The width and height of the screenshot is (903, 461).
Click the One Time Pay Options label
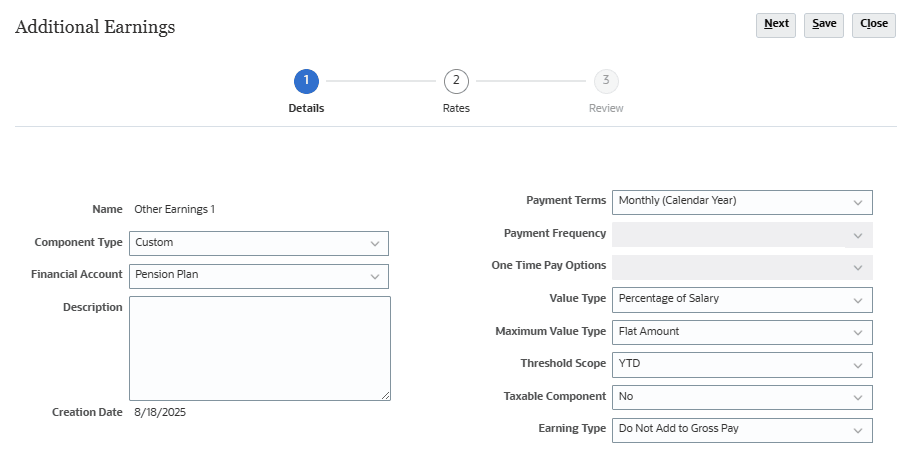[549, 265]
